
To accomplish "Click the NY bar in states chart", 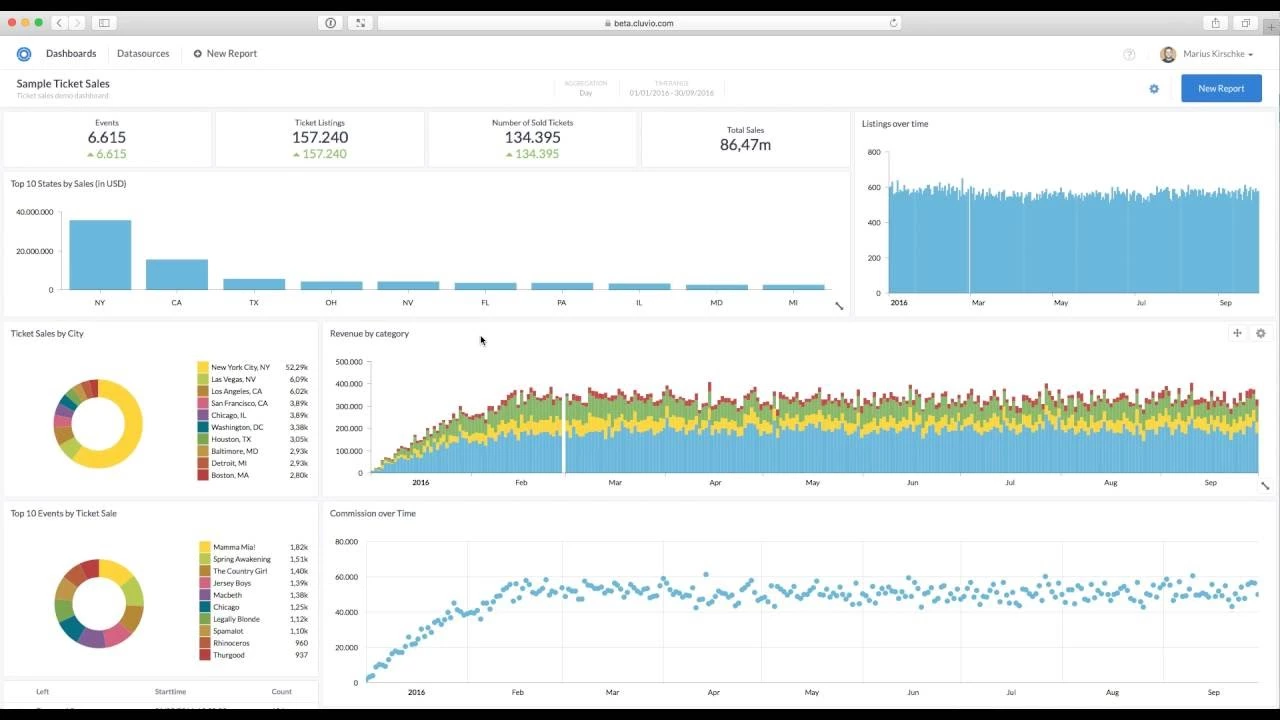I will pos(100,255).
